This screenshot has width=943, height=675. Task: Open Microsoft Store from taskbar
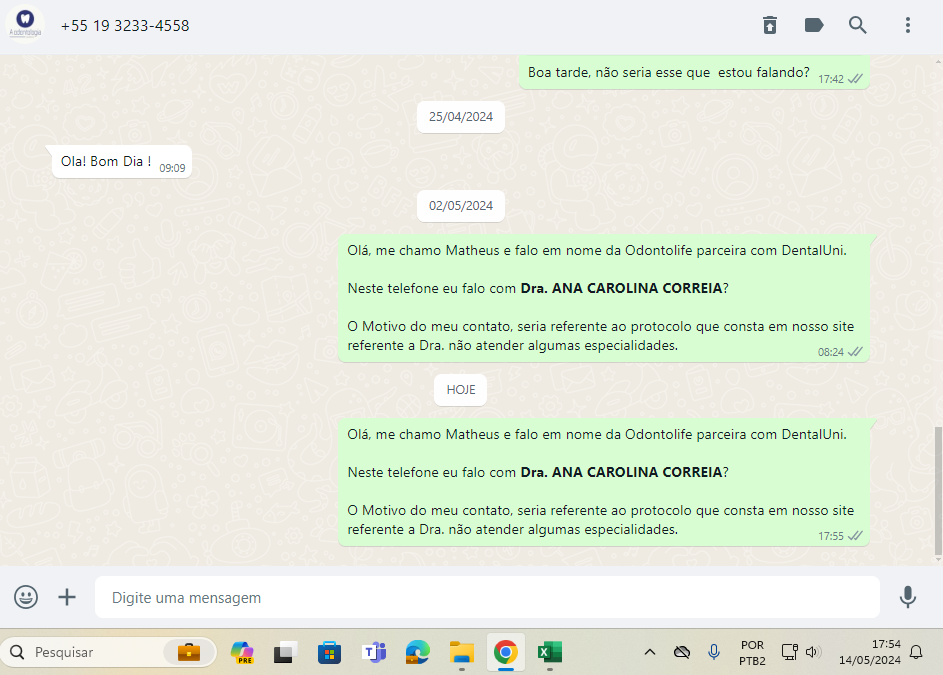point(330,652)
